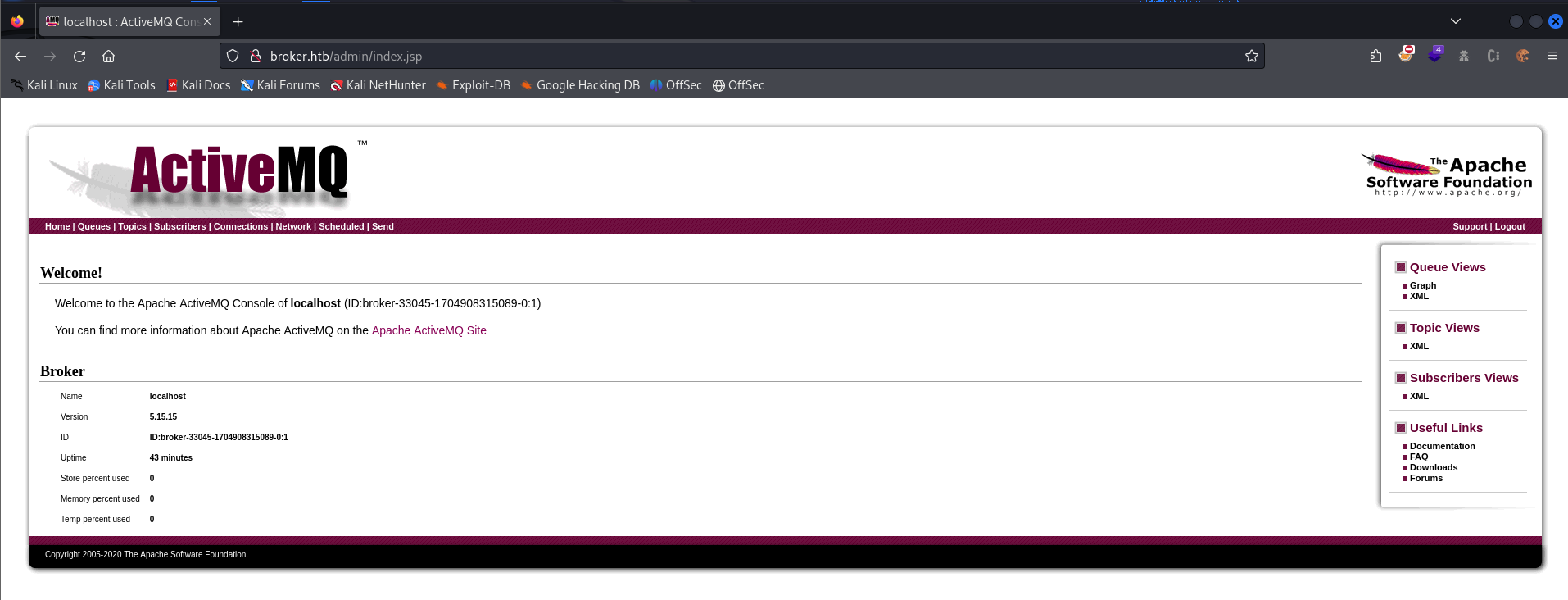Viewport: 1568px width, 600px height.
Task: Open the Documentation useful link
Action: click(1443, 446)
